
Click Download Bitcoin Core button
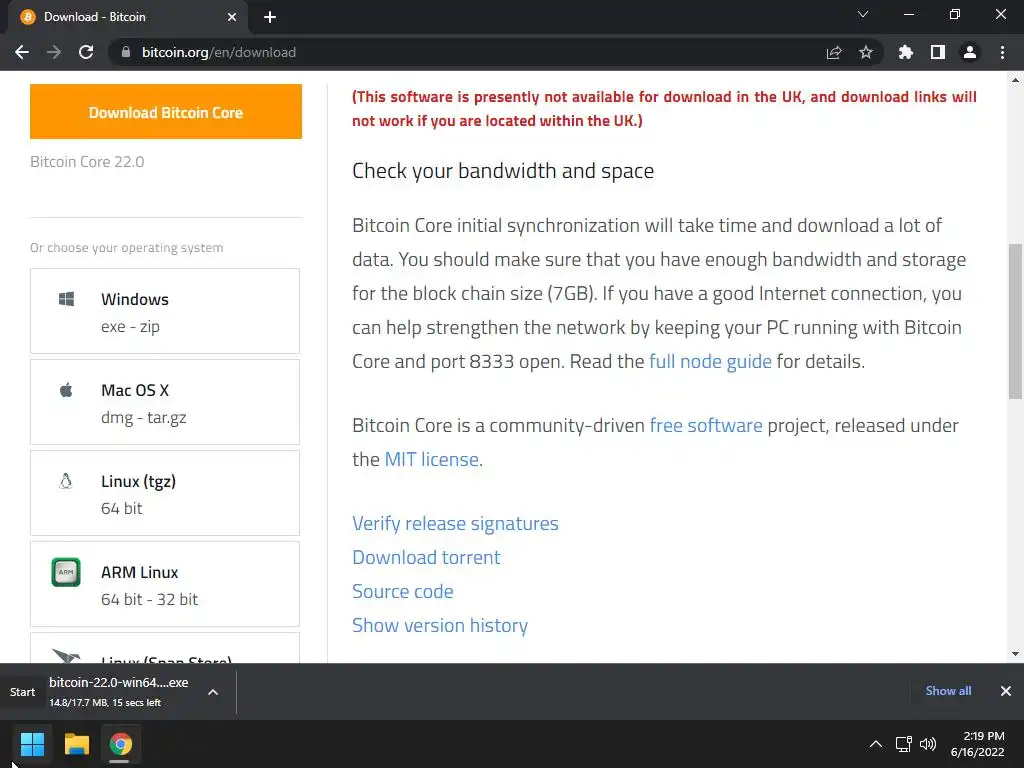pyautogui.click(x=166, y=112)
